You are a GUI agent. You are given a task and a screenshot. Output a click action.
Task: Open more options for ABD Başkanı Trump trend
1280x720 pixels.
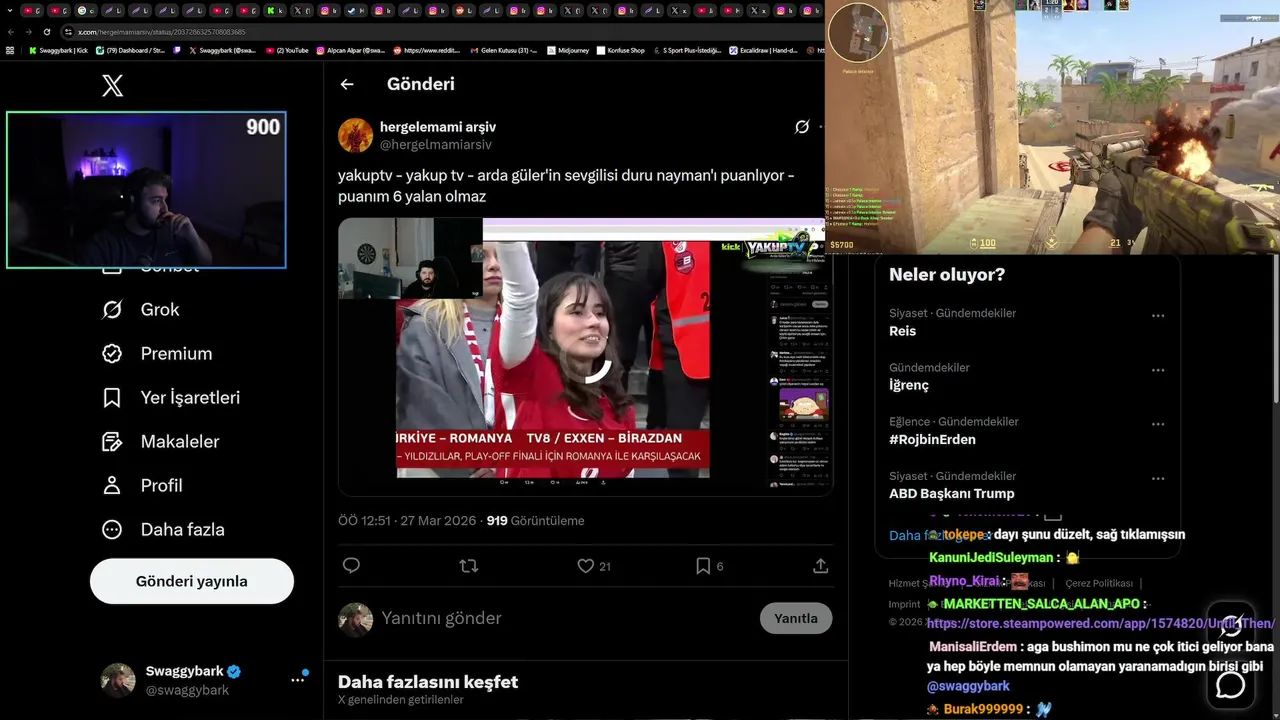point(1158,478)
